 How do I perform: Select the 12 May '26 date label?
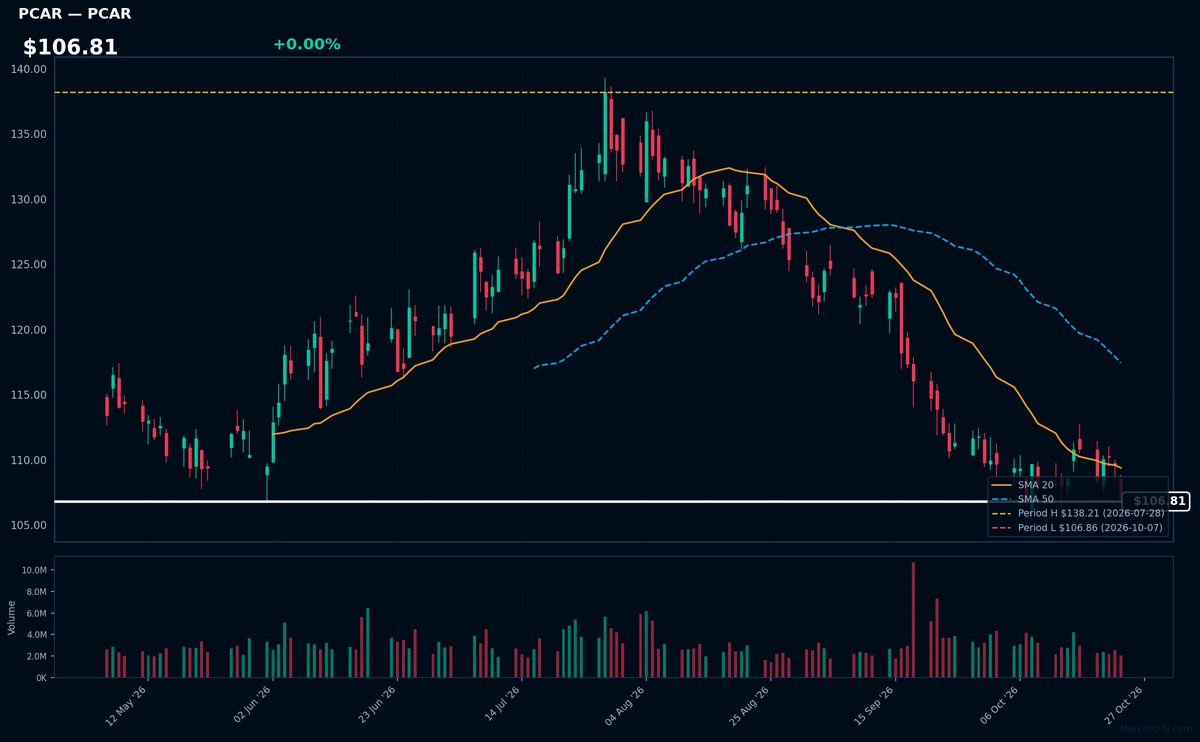pyautogui.click(x=126, y=704)
